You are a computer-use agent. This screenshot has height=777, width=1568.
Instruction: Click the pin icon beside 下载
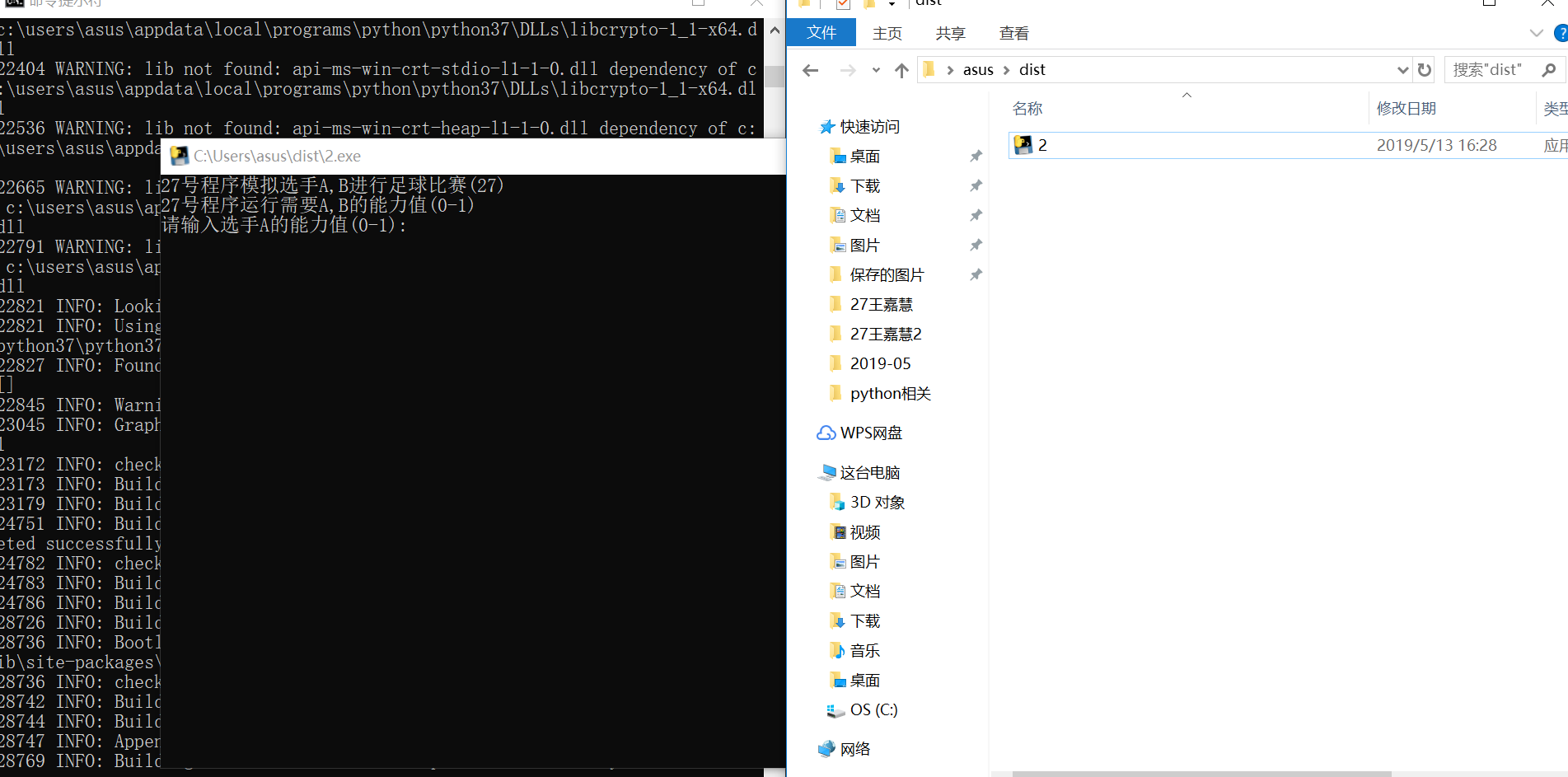click(976, 186)
